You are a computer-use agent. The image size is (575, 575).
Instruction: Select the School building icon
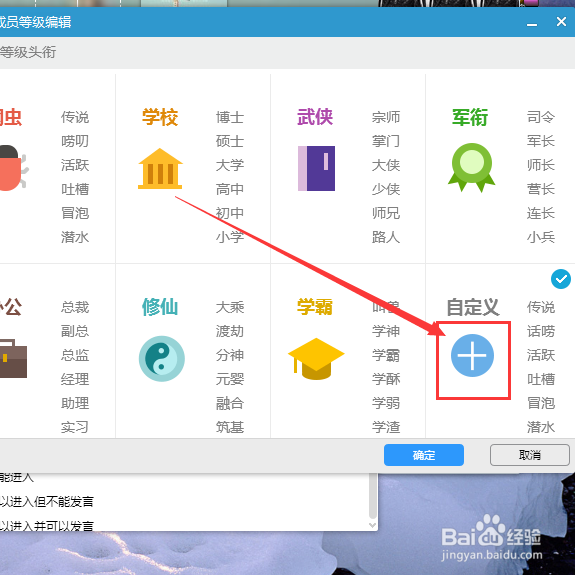[x=160, y=169]
